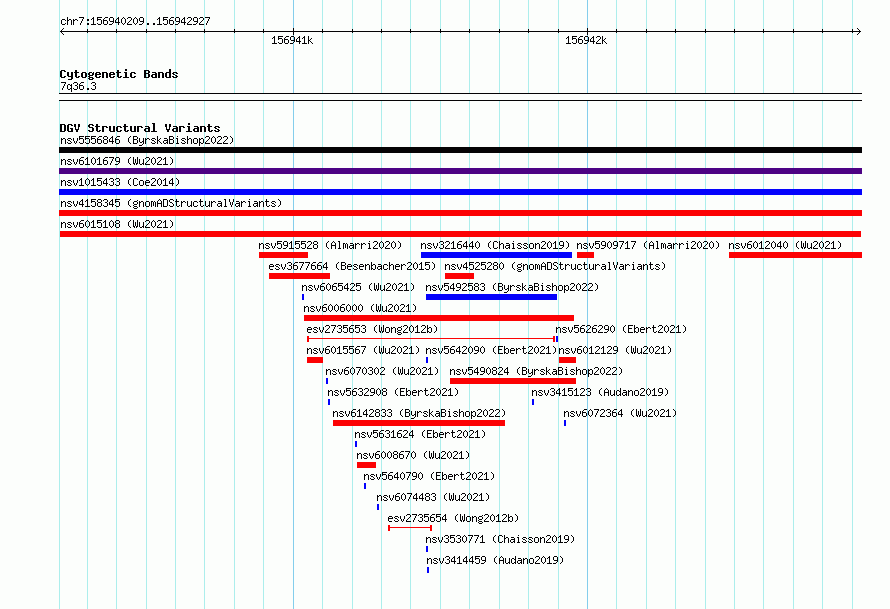Click the red nsv6008670 variant bar

[367, 465]
